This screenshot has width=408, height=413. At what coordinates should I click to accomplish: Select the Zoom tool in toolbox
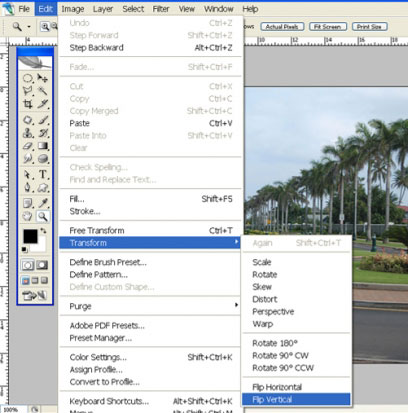(43, 217)
